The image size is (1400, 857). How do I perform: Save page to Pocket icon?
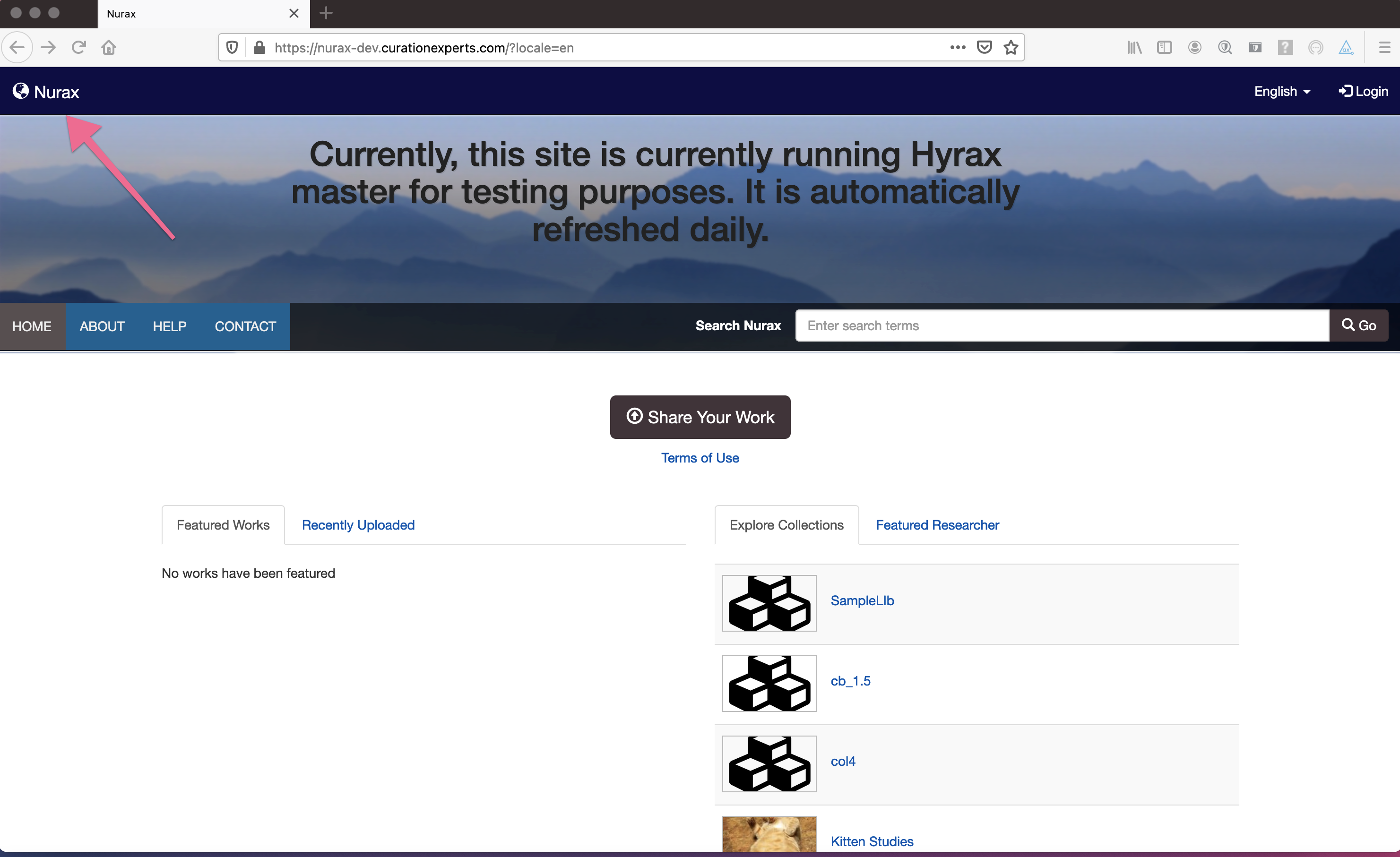tap(985, 48)
